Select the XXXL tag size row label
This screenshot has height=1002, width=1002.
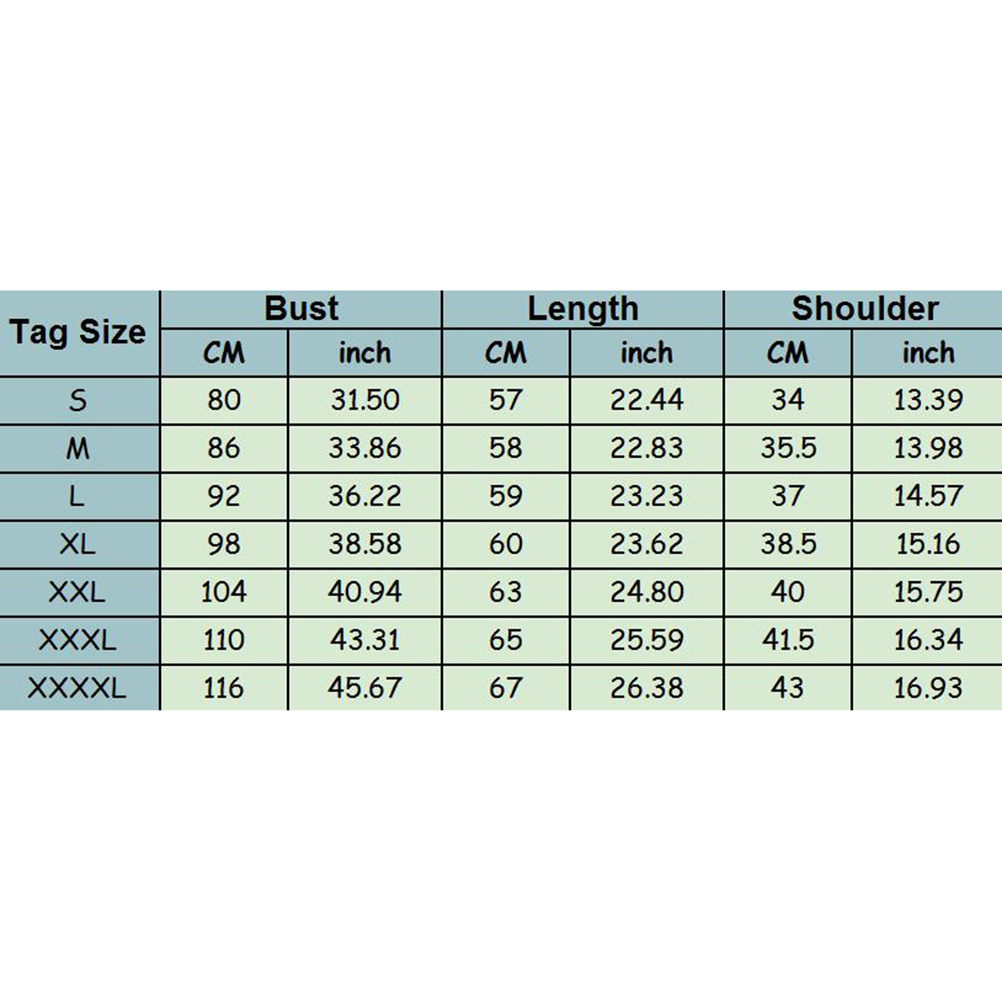(x=78, y=640)
